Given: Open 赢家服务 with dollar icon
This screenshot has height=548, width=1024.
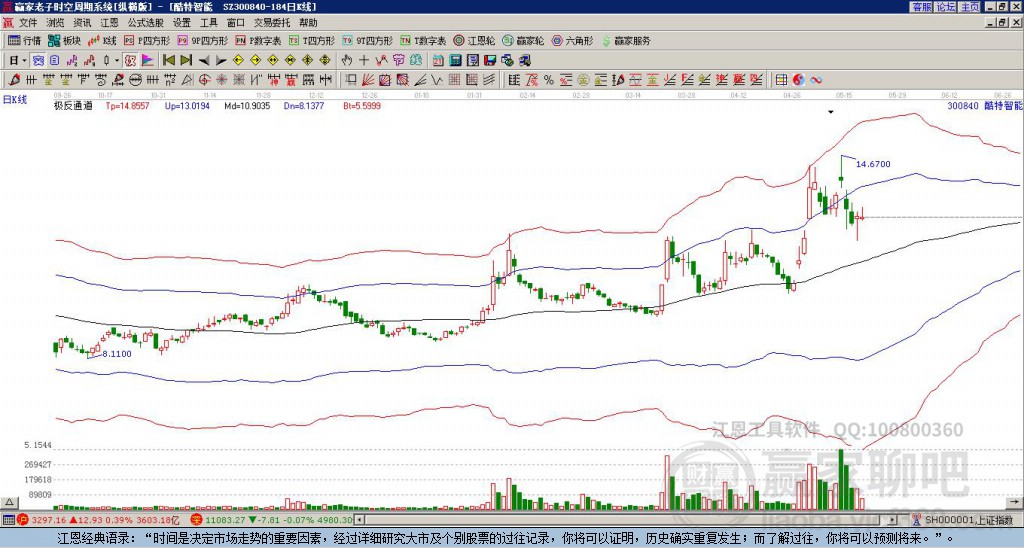Looking at the screenshot, I should click(x=626, y=40).
